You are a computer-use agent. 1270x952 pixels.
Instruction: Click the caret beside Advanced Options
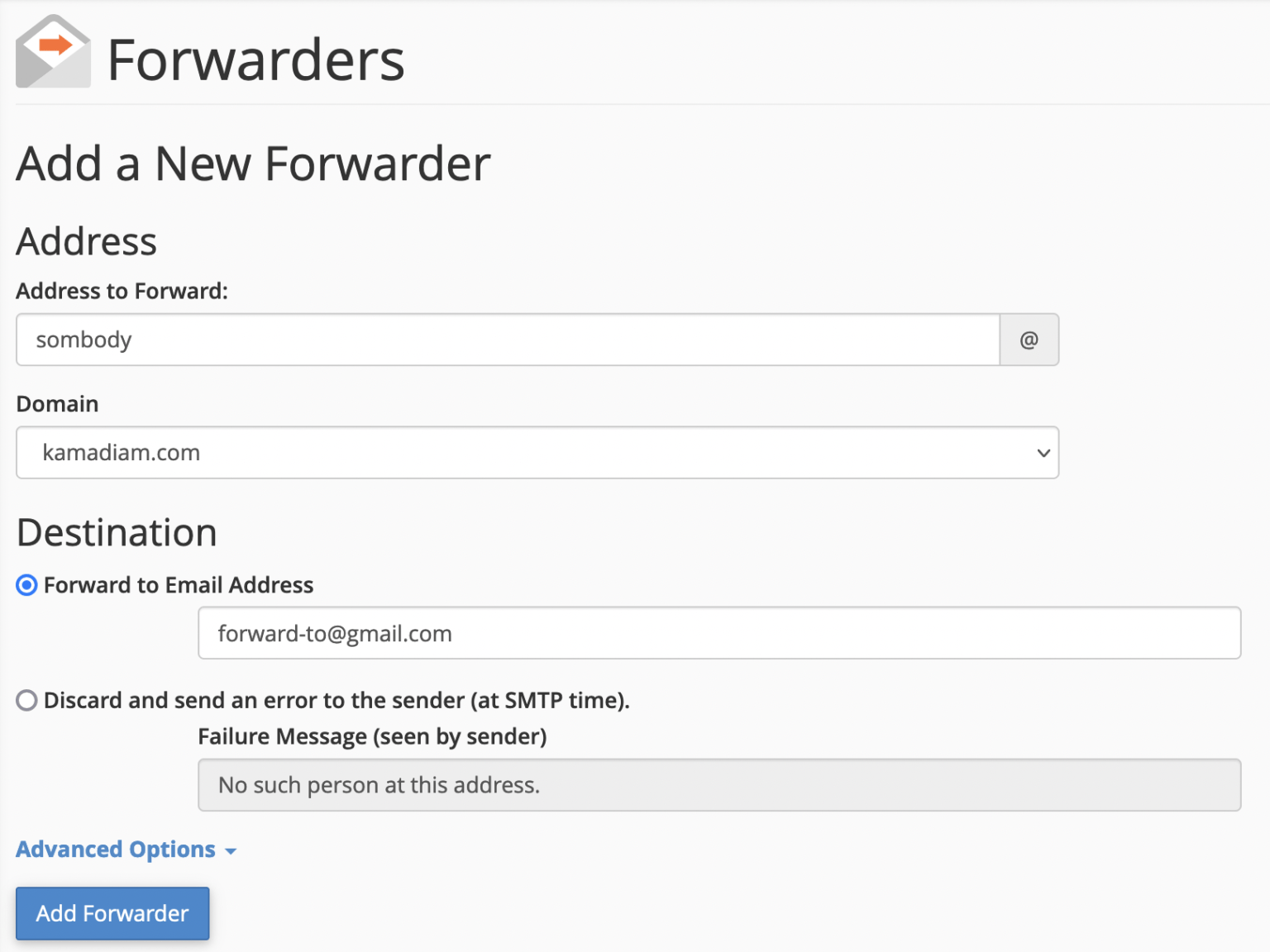[x=231, y=851]
